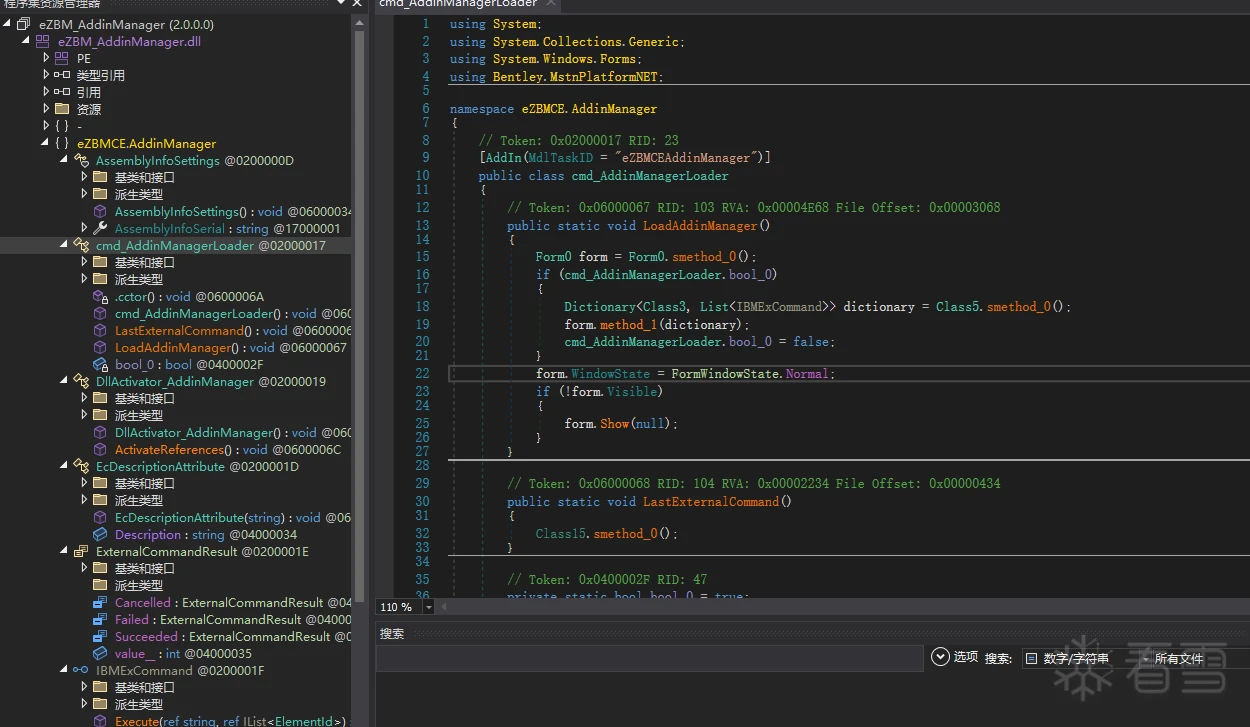This screenshot has width=1250, height=727.
Task: Click inside the 搜索 search input field
Action: (648, 659)
